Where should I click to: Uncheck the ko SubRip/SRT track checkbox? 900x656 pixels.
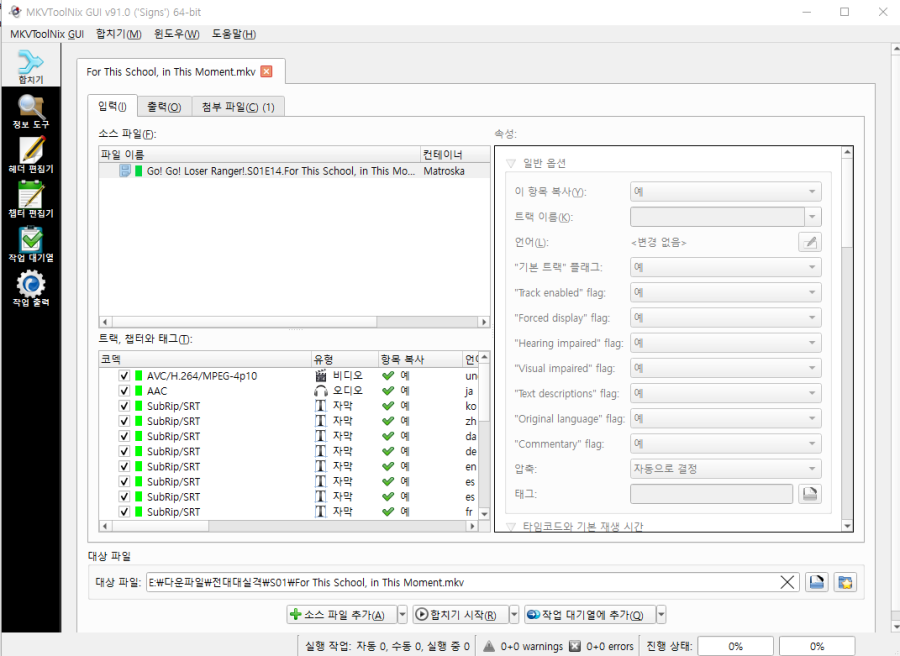pos(124,406)
